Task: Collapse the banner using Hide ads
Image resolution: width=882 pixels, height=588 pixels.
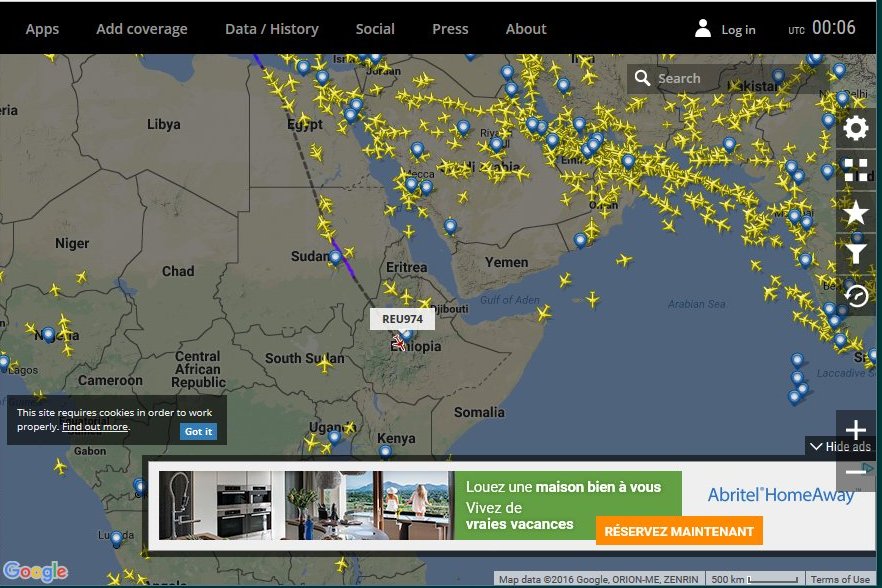Action: [x=840, y=447]
